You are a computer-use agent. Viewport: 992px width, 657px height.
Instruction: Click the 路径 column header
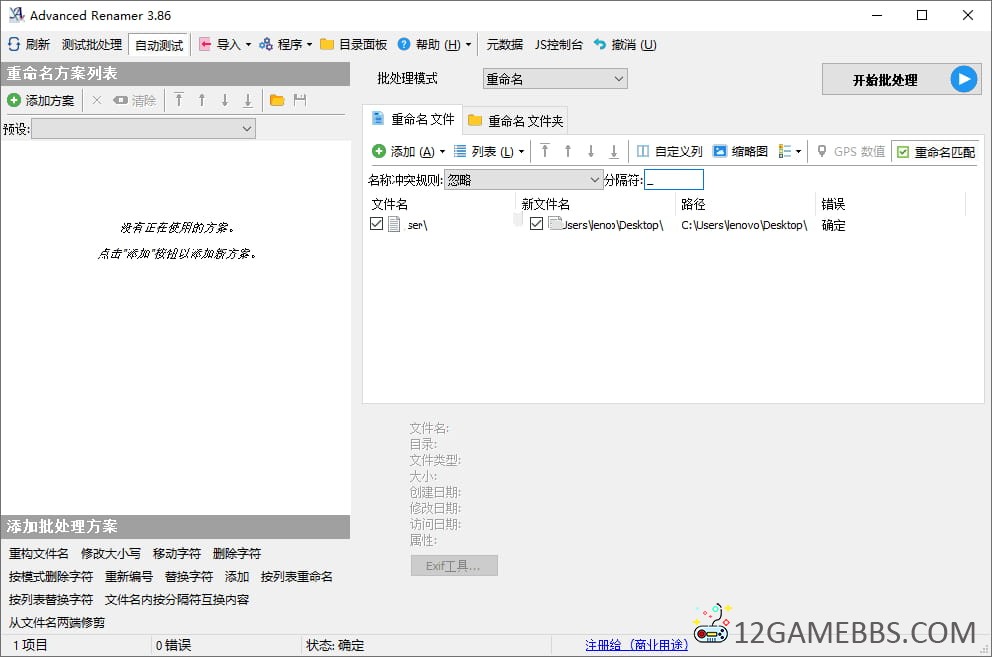pos(694,204)
